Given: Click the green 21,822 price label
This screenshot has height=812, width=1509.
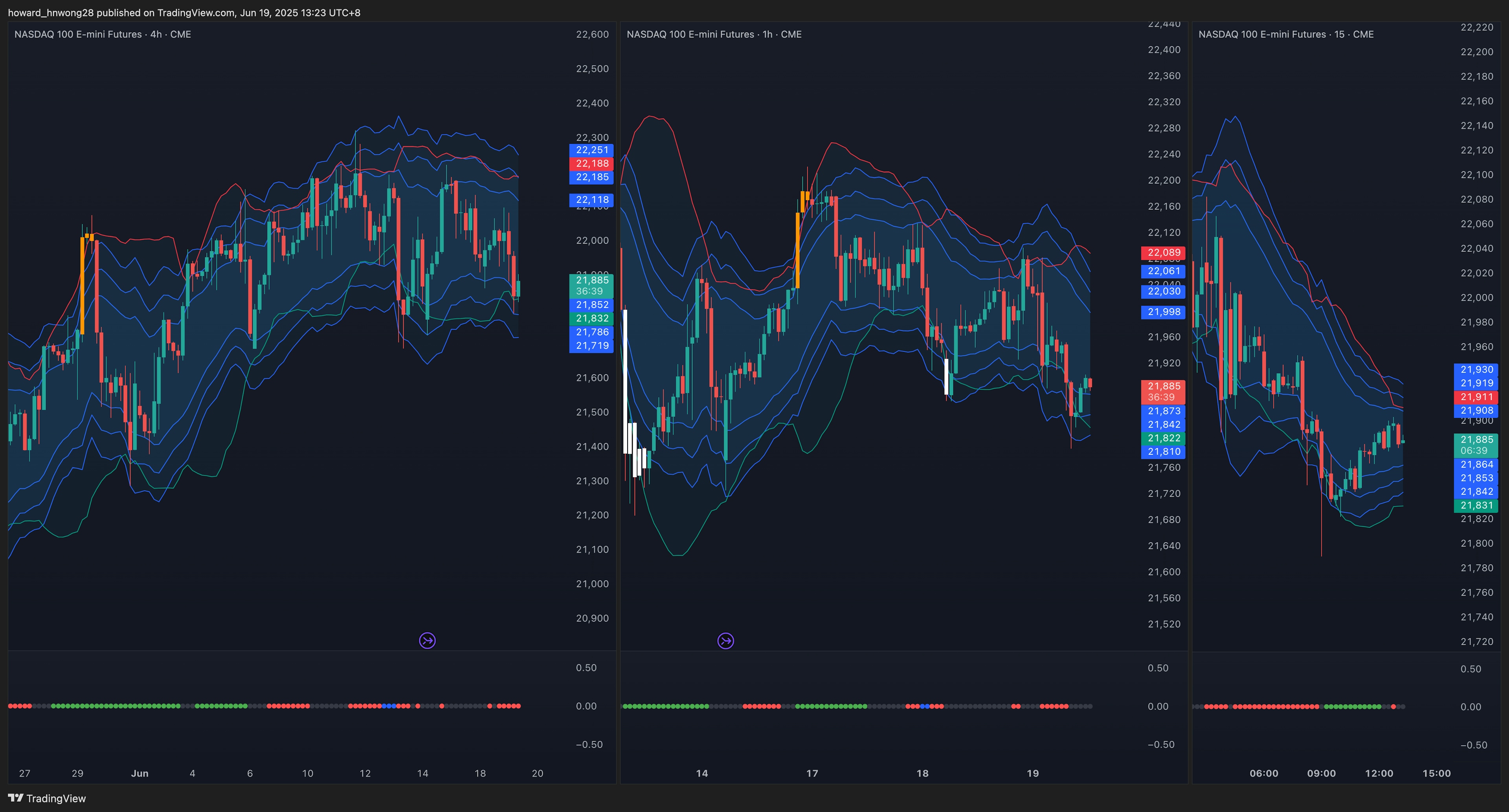Looking at the screenshot, I should [1163, 438].
